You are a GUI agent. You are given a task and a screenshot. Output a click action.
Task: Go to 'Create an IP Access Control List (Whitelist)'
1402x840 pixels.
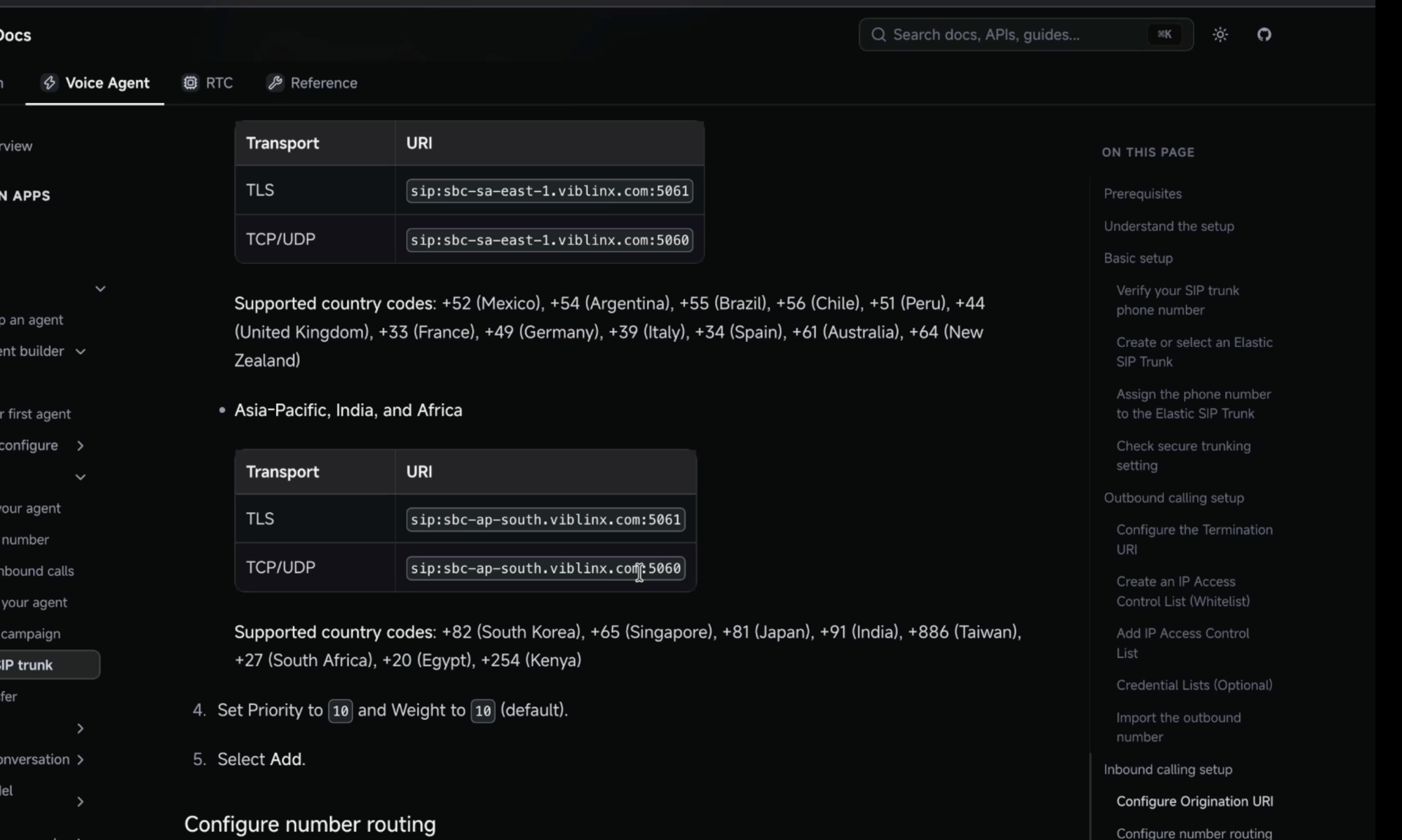(1183, 591)
